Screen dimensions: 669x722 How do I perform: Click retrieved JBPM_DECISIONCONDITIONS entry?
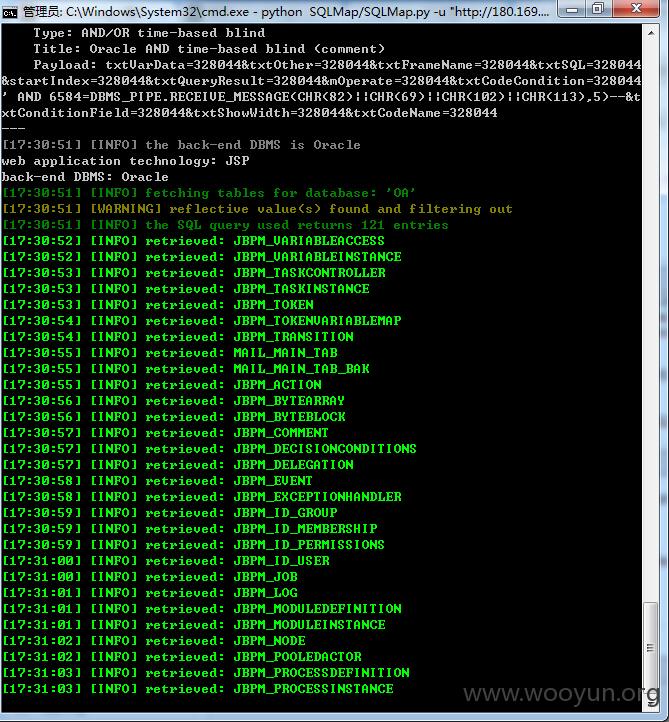209,449
